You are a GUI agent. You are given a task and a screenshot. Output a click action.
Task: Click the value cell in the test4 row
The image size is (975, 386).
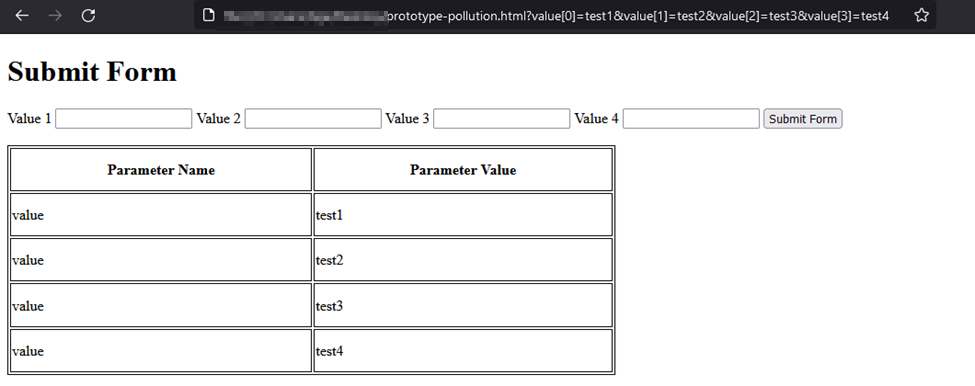[161, 351]
